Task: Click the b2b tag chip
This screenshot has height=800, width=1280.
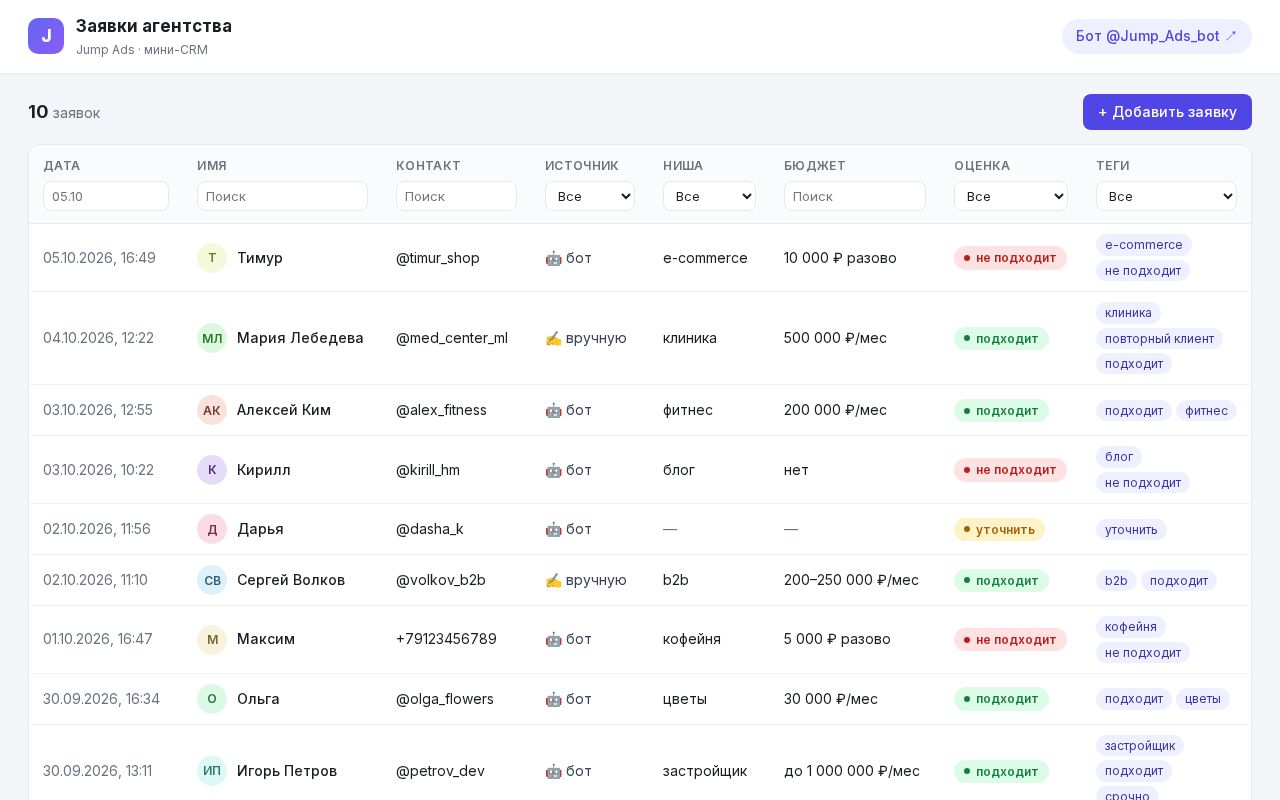Action: pos(1116,581)
